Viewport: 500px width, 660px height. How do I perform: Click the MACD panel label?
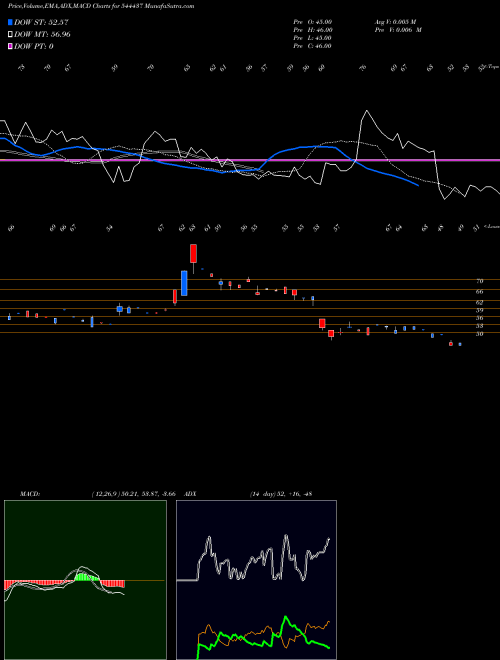(30, 494)
